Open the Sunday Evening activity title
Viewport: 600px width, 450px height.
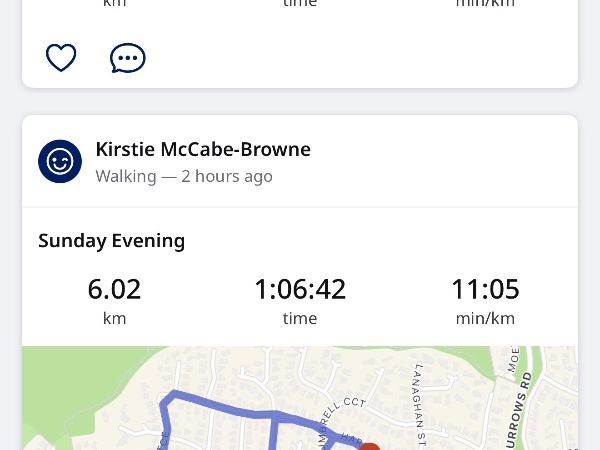[x=111, y=241]
